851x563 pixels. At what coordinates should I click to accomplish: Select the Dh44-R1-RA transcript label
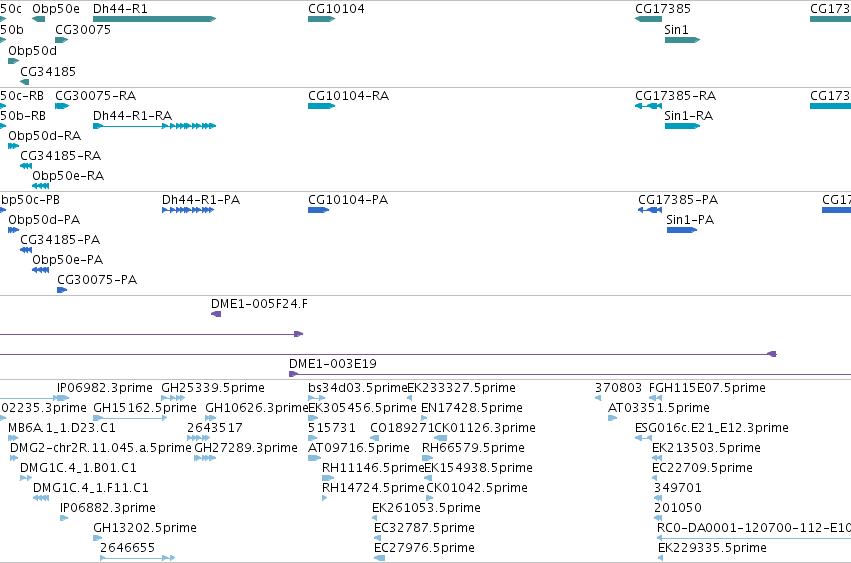[x=132, y=116]
